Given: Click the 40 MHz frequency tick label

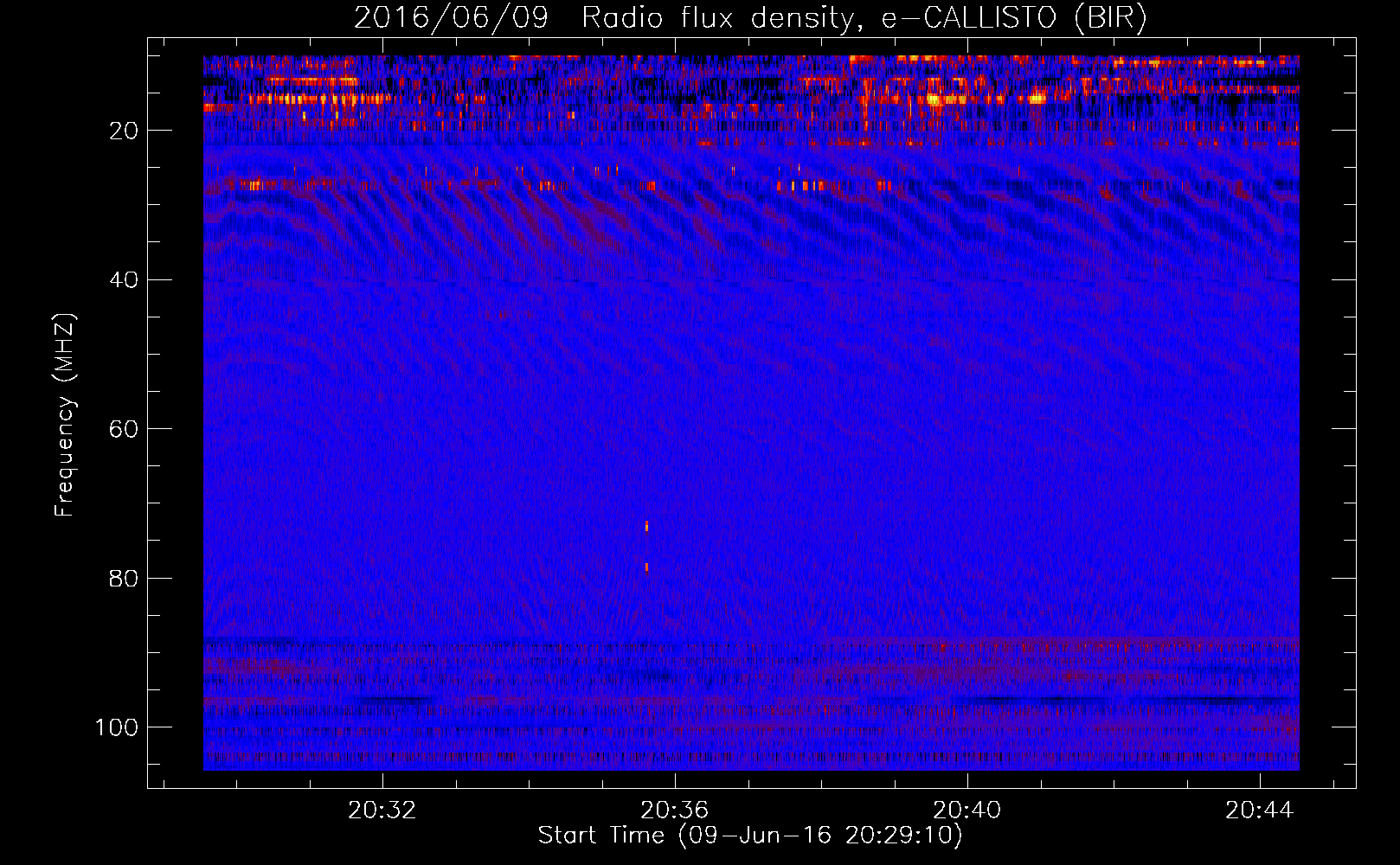Looking at the screenshot, I should [x=124, y=280].
